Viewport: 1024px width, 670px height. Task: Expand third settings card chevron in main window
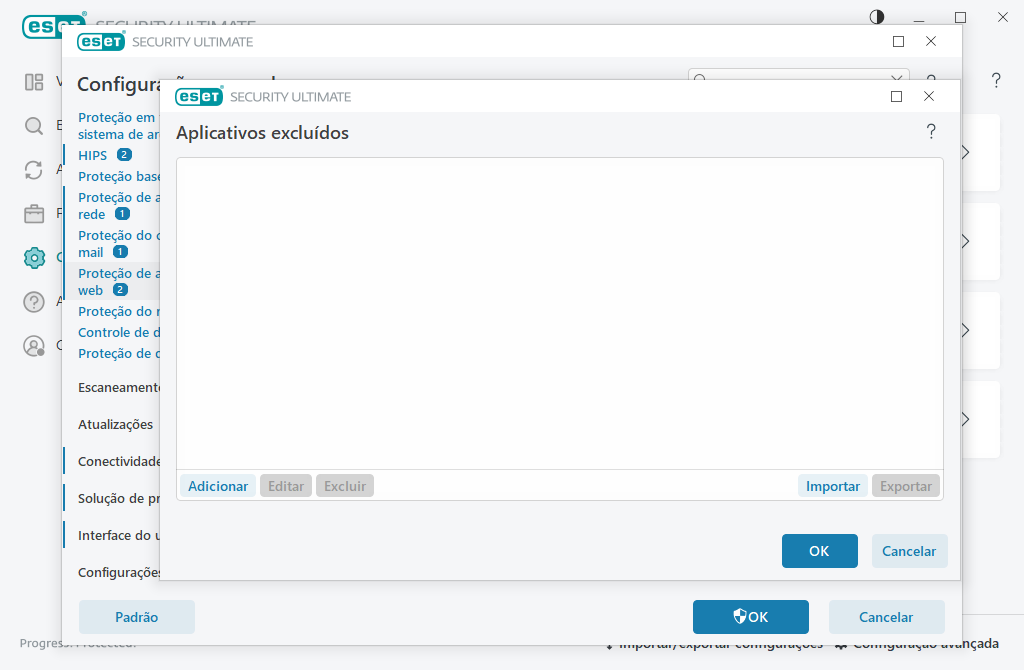(x=966, y=330)
